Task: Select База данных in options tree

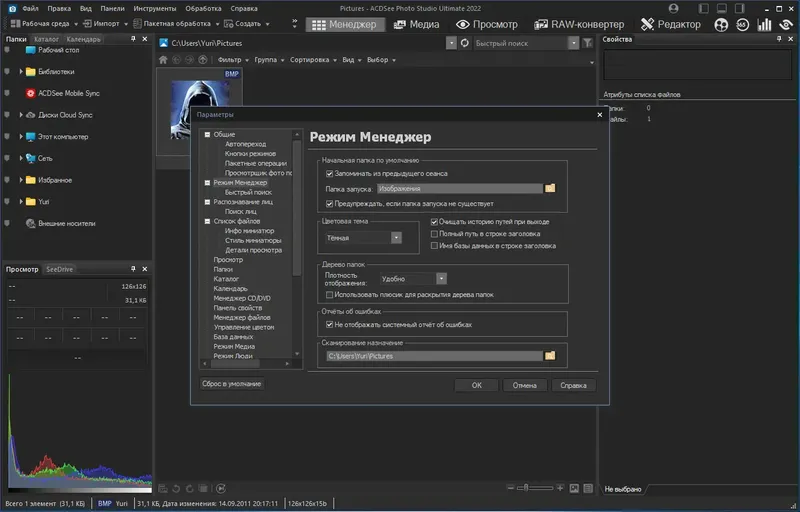Action: coord(233,337)
